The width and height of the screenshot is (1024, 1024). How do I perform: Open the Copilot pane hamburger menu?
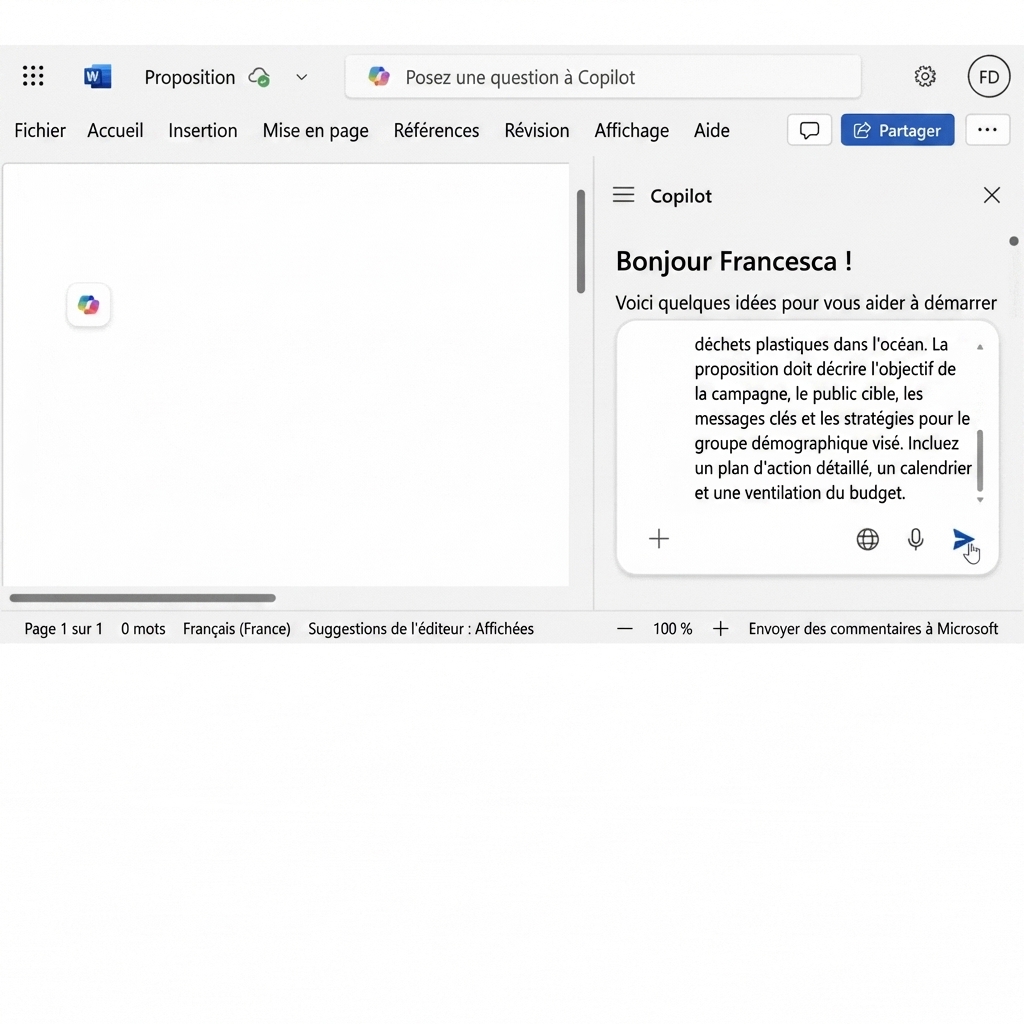[x=623, y=195]
